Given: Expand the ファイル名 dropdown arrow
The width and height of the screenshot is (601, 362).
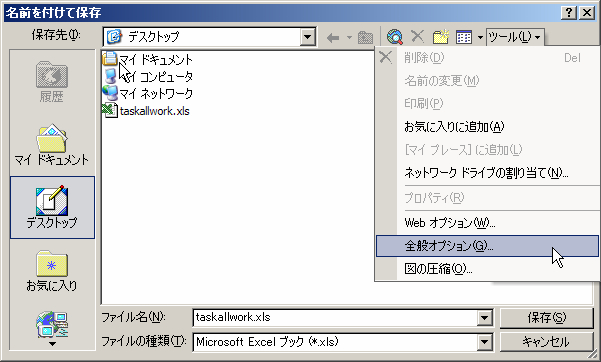Looking at the screenshot, I should point(484,318).
